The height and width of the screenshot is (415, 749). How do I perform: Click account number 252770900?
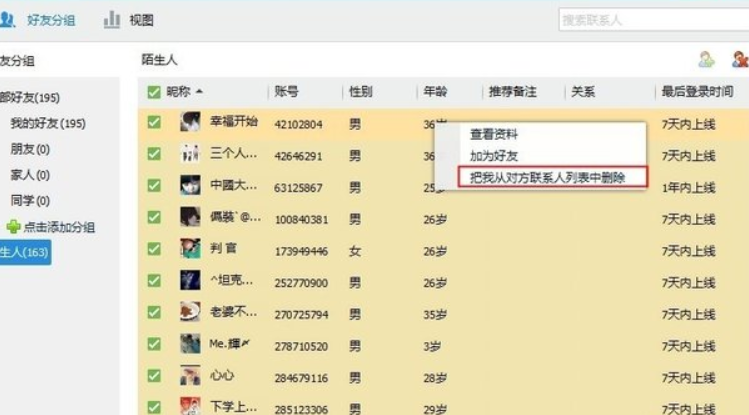pyautogui.click(x=301, y=283)
